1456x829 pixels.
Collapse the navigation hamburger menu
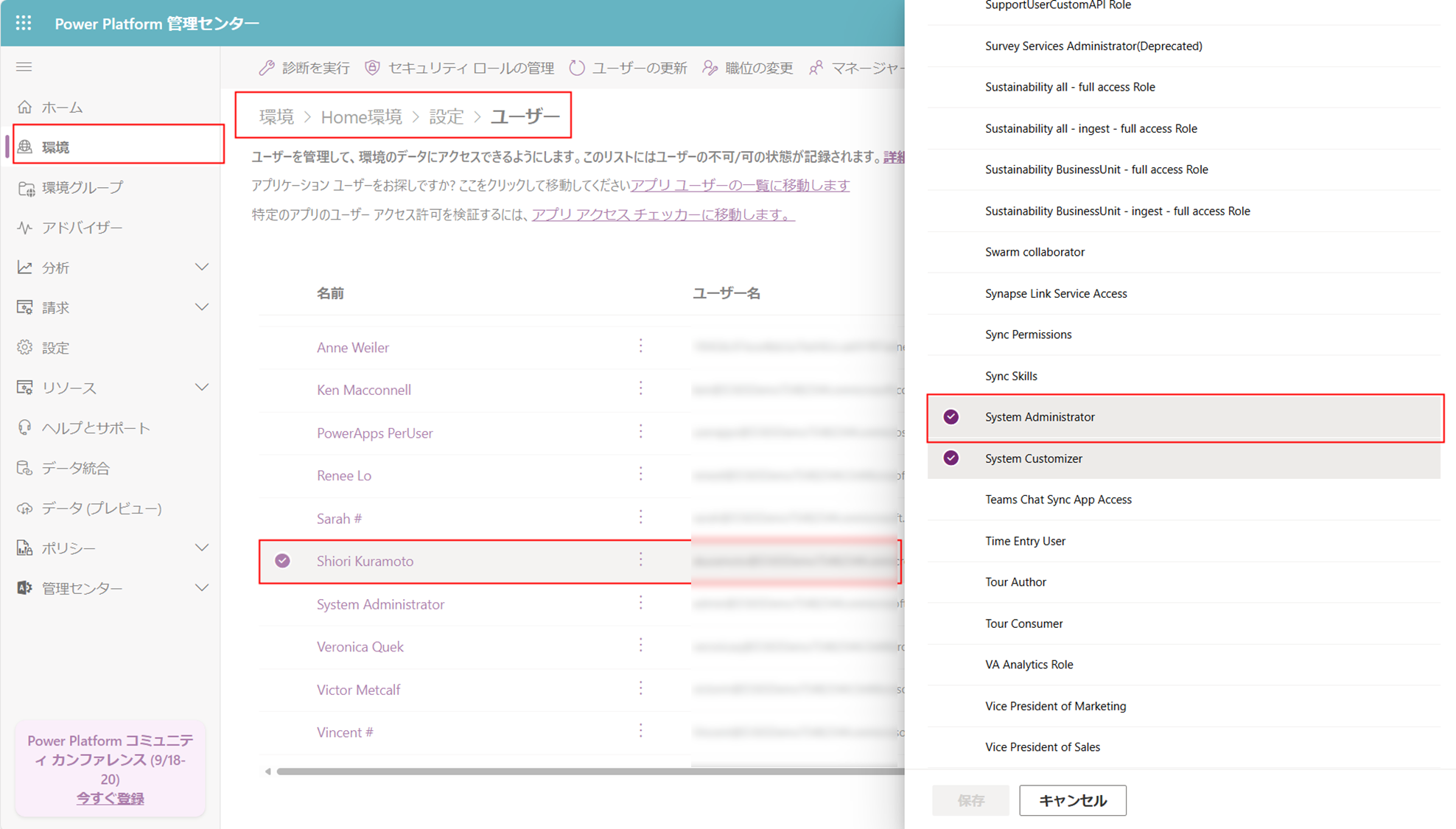(24, 67)
